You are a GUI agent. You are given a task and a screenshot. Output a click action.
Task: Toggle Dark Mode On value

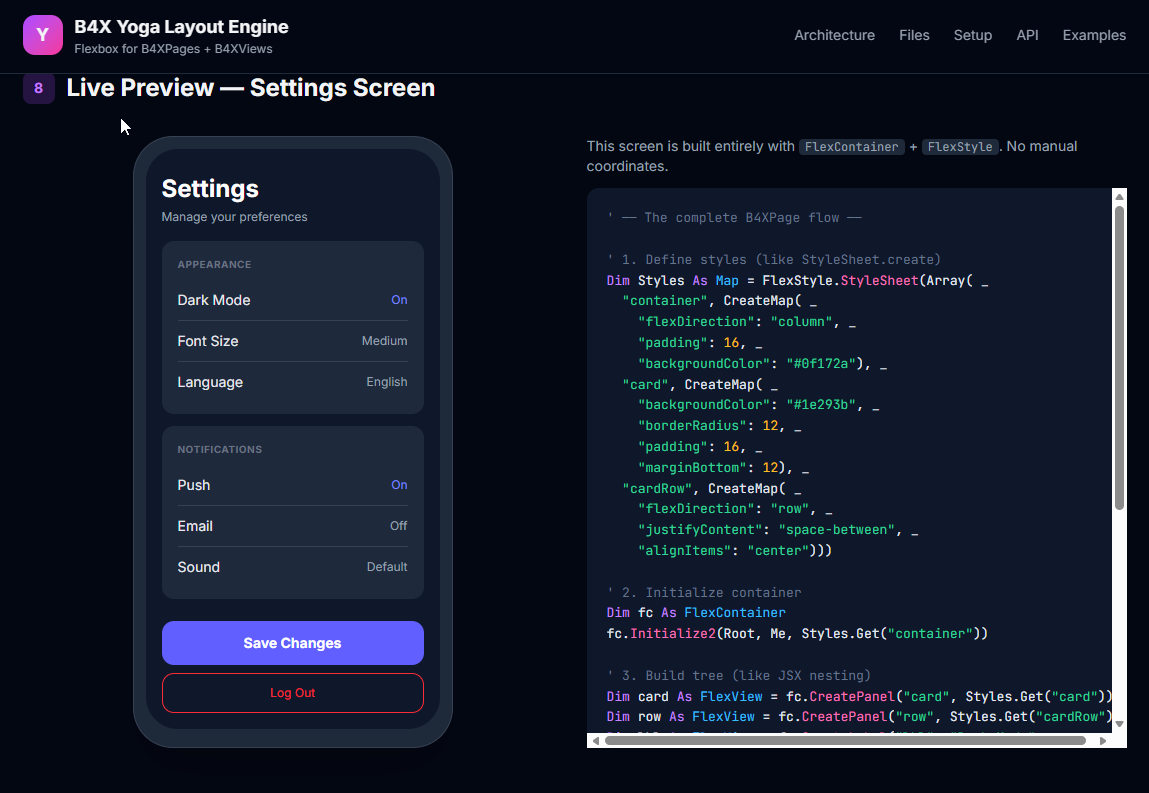point(399,300)
